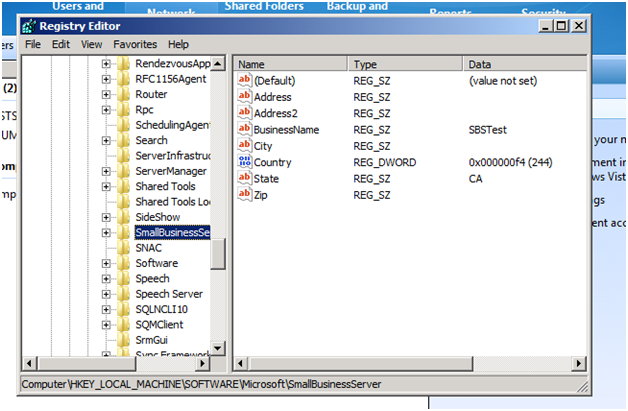Image resolution: width=628 pixels, height=411 pixels.
Task: Click the tree vertical scrollbar thumb
Action: click(218, 254)
